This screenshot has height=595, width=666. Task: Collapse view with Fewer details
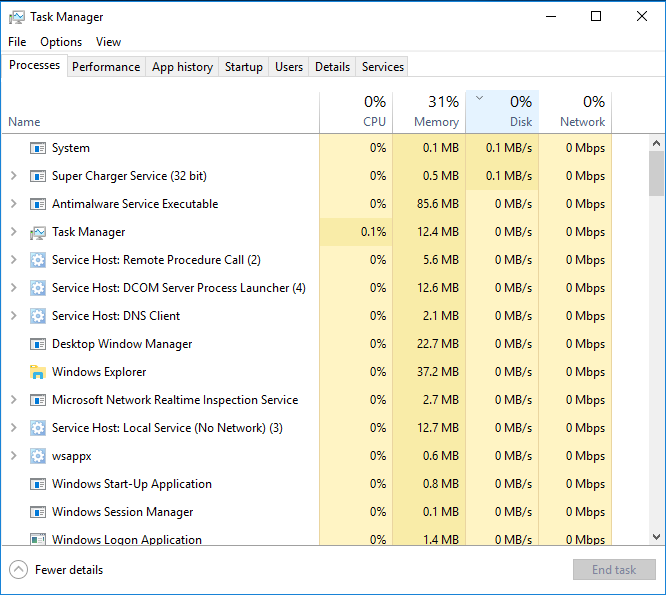(x=57, y=570)
